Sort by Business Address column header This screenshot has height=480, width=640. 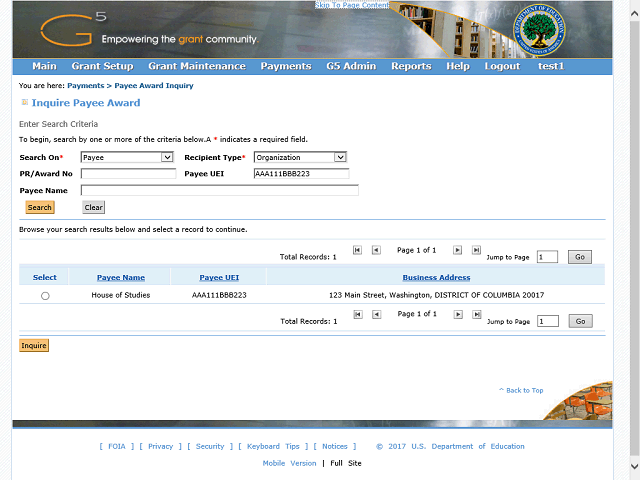pyautogui.click(x=436, y=278)
